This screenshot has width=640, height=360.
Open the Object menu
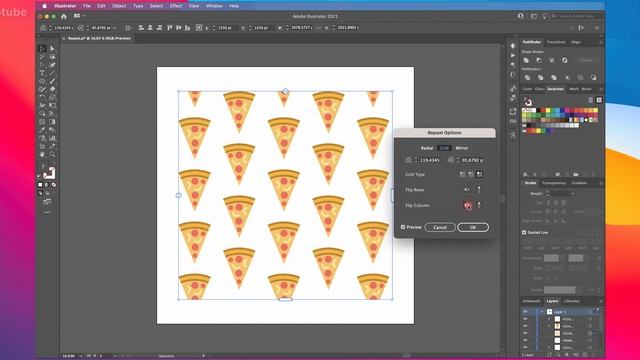tap(119, 6)
